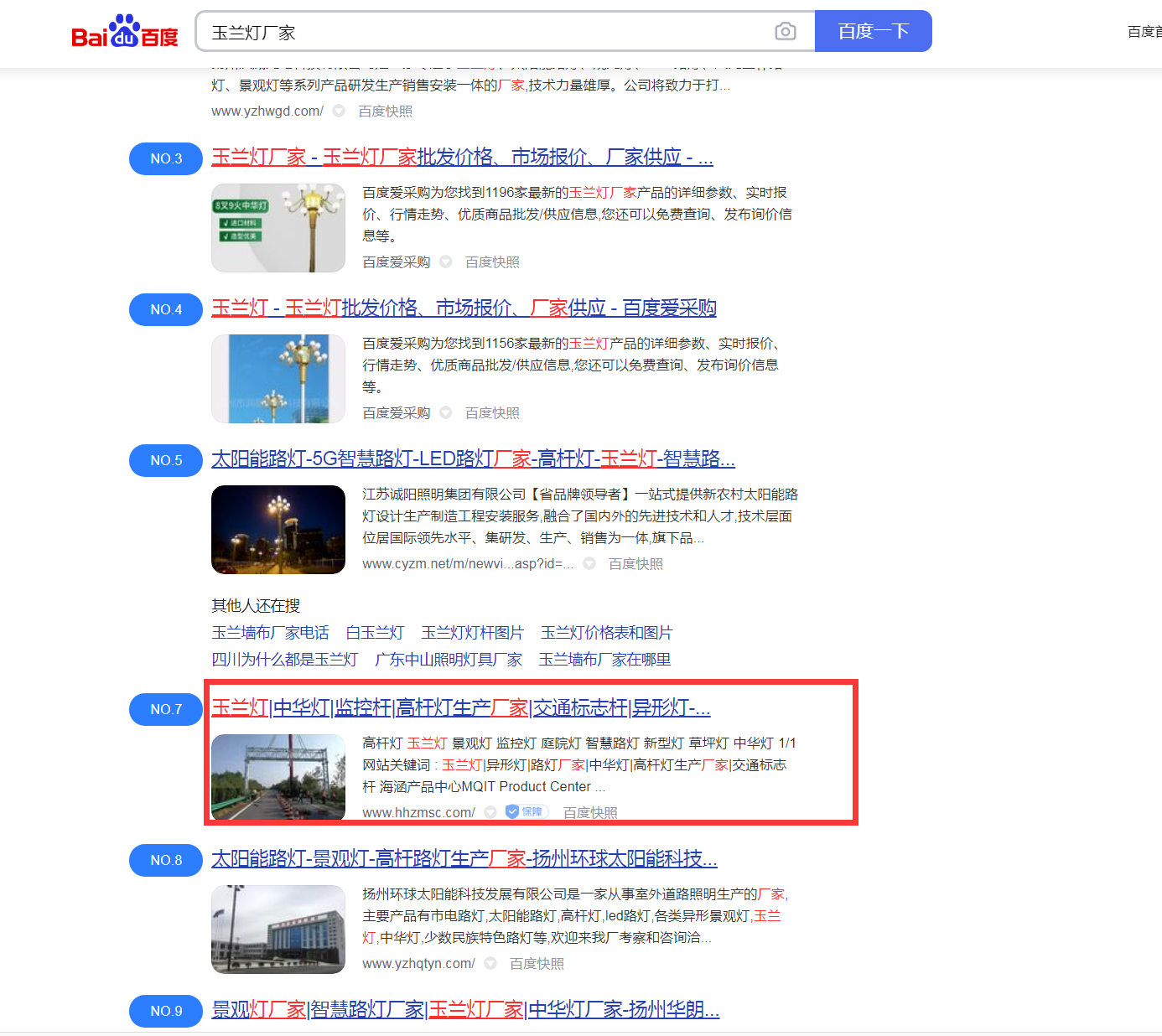Screen dimensions: 1162x1036
Task: Select the 其他人还在搜 heading text
Action: tap(256, 606)
